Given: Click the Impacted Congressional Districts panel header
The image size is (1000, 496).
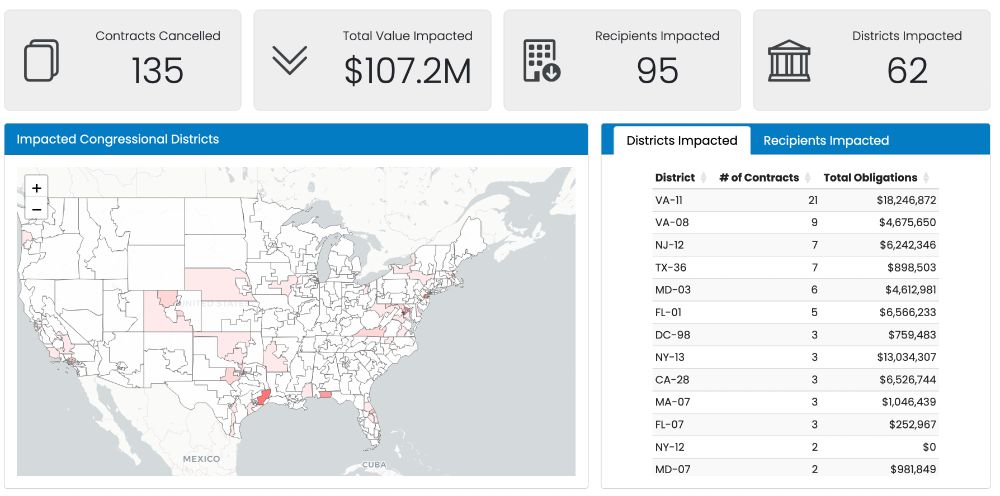Looking at the screenshot, I should coord(296,140).
